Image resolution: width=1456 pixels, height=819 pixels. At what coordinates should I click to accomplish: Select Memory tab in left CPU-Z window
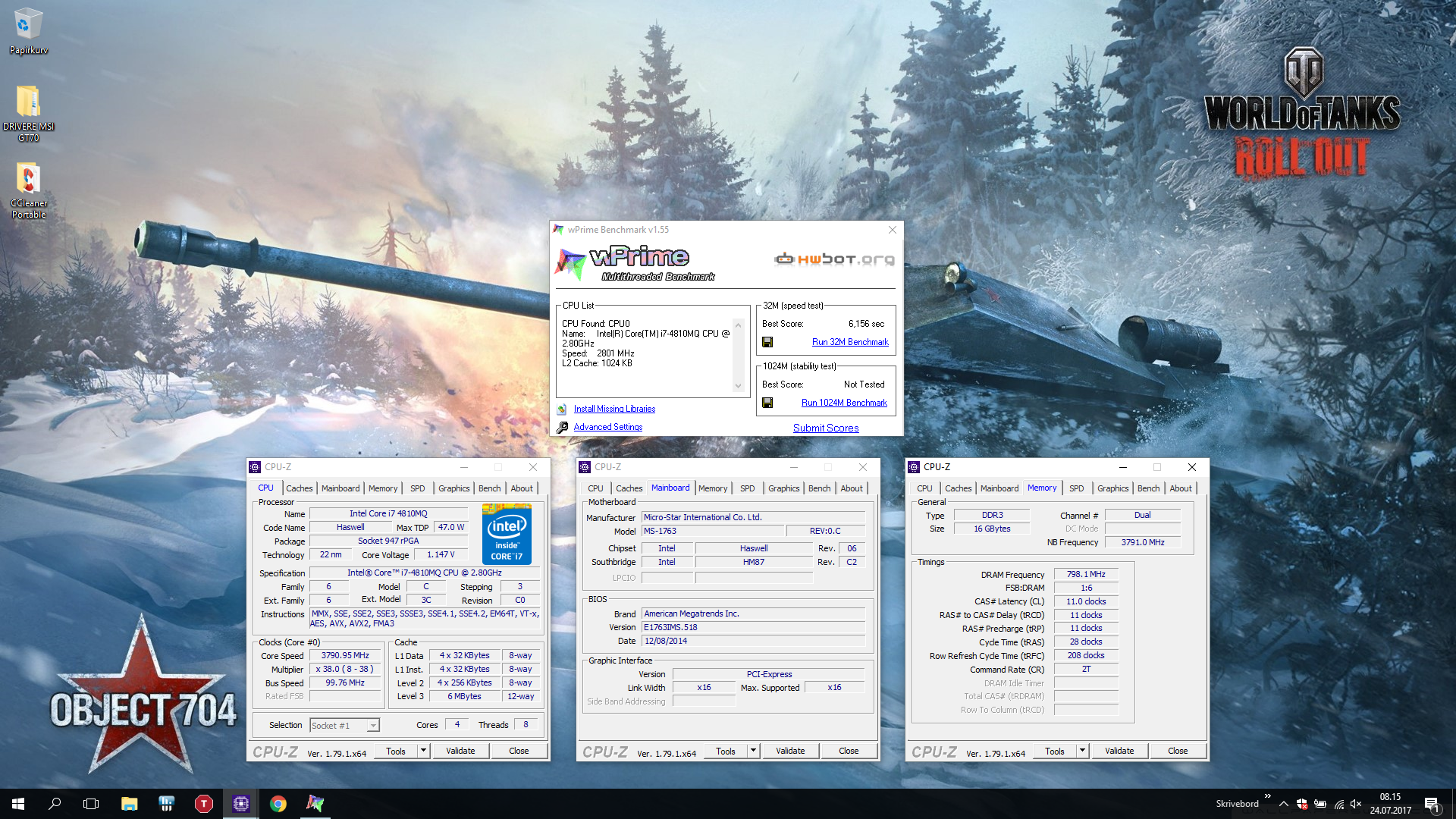coord(382,488)
